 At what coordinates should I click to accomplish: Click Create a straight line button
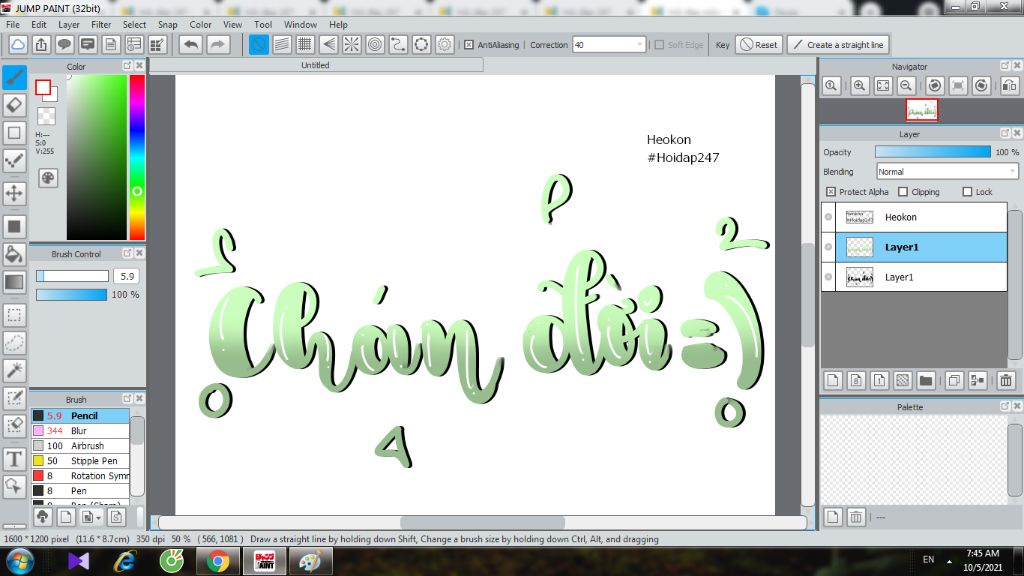coord(839,44)
